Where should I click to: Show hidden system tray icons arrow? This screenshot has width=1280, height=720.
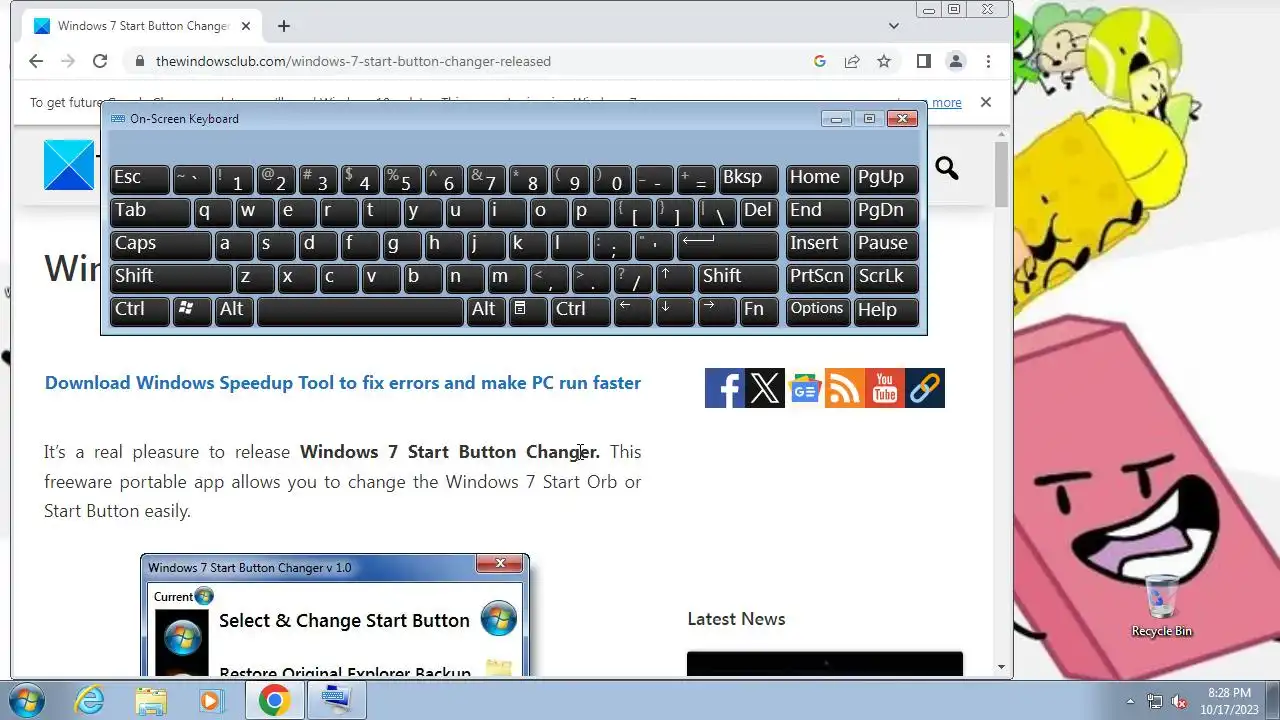1130,701
